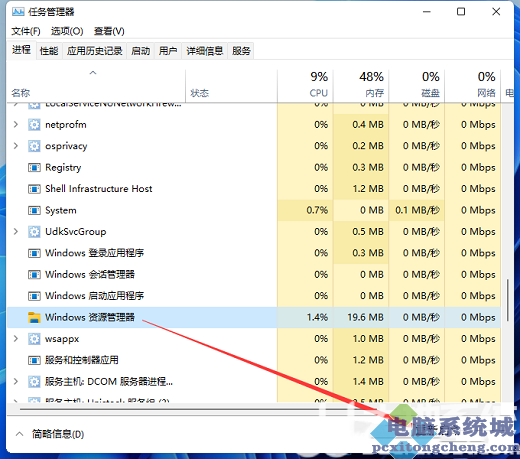Expand the osprivacy process group
Image resolution: width=520 pixels, height=459 pixels.
(16, 146)
